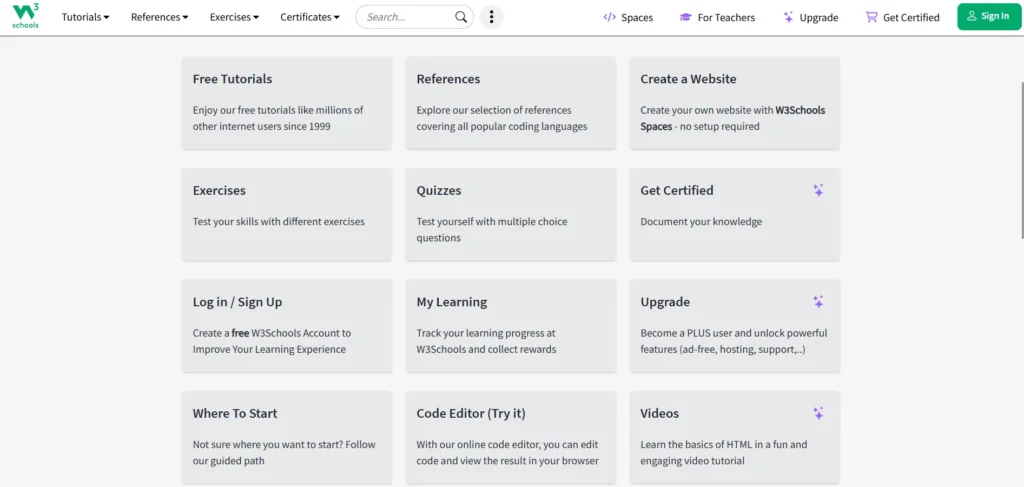Open the My Learning card
Image resolution: width=1024 pixels, height=487 pixels.
click(x=510, y=325)
